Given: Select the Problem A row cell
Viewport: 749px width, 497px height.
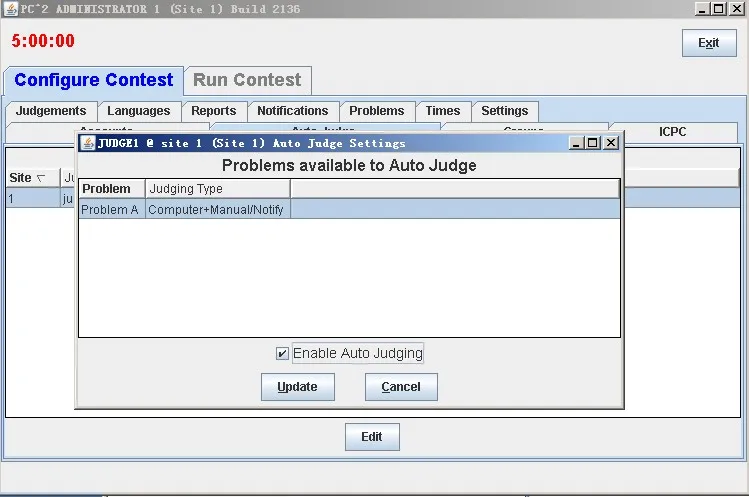Looking at the screenshot, I should 112,209.
